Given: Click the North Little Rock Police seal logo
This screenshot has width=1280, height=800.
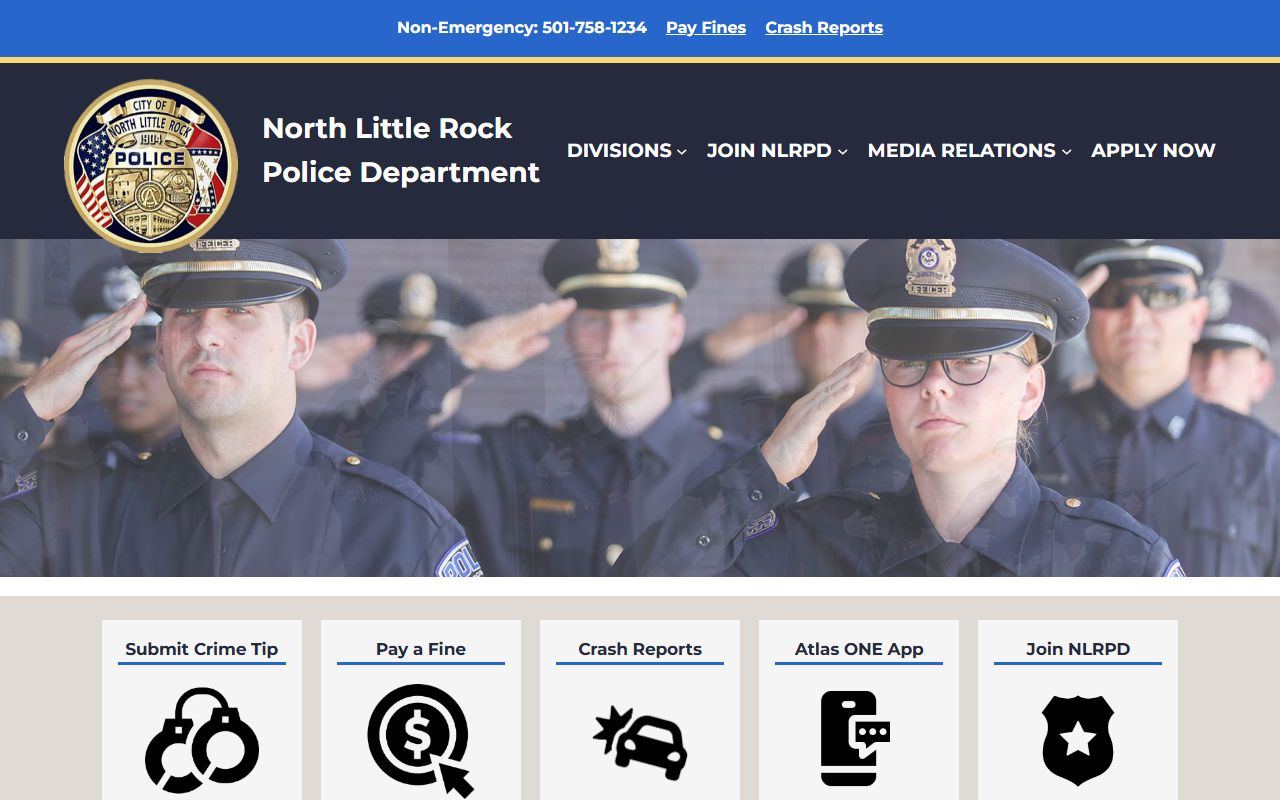Looking at the screenshot, I should 151,166.
